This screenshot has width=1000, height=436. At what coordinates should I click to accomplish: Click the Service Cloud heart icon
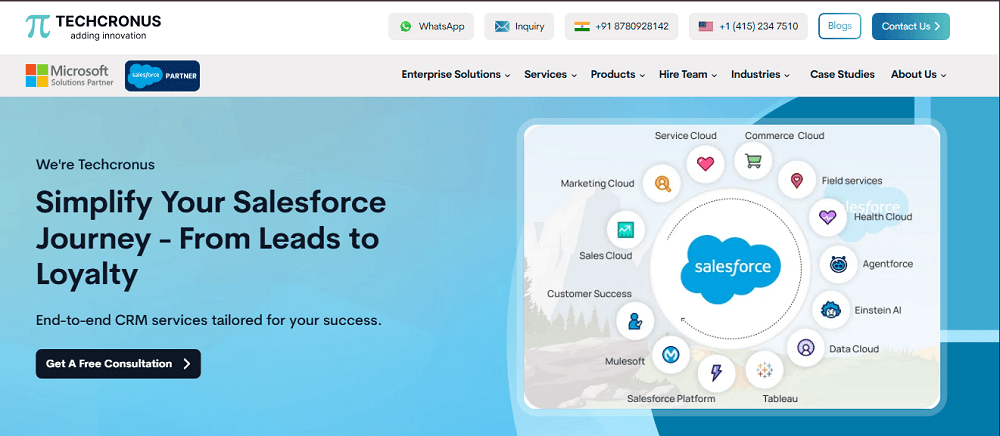click(x=705, y=164)
